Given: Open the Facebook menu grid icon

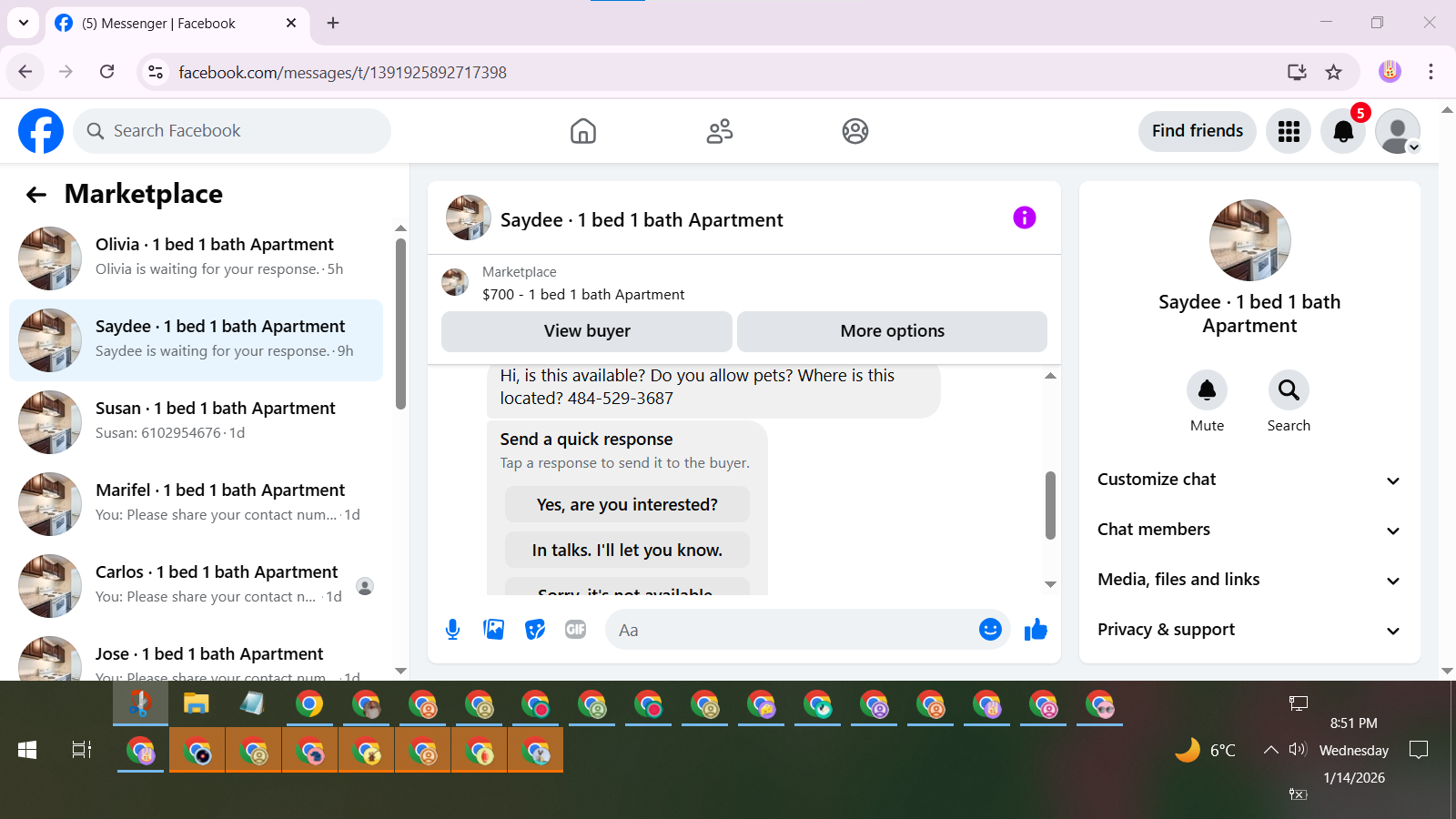Looking at the screenshot, I should (x=1289, y=131).
